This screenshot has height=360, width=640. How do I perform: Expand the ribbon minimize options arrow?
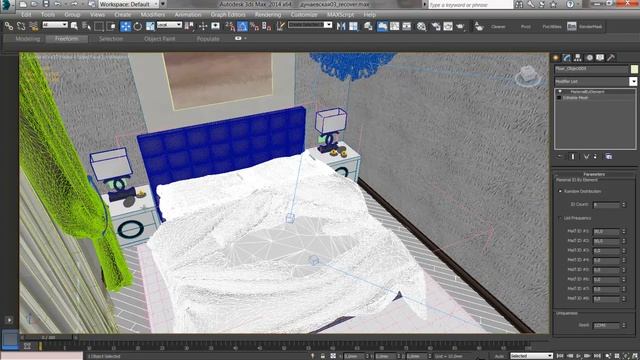click(x=245, y=38)
